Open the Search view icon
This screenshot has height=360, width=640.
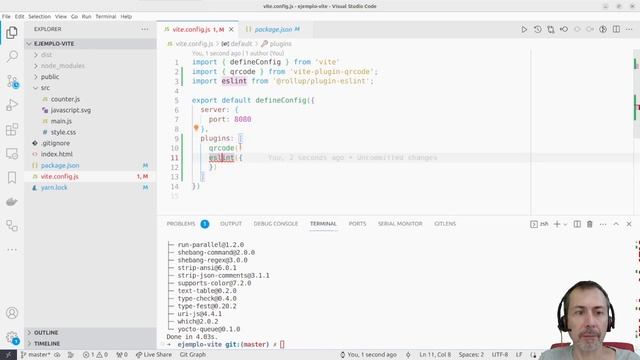tap(12, 56)
